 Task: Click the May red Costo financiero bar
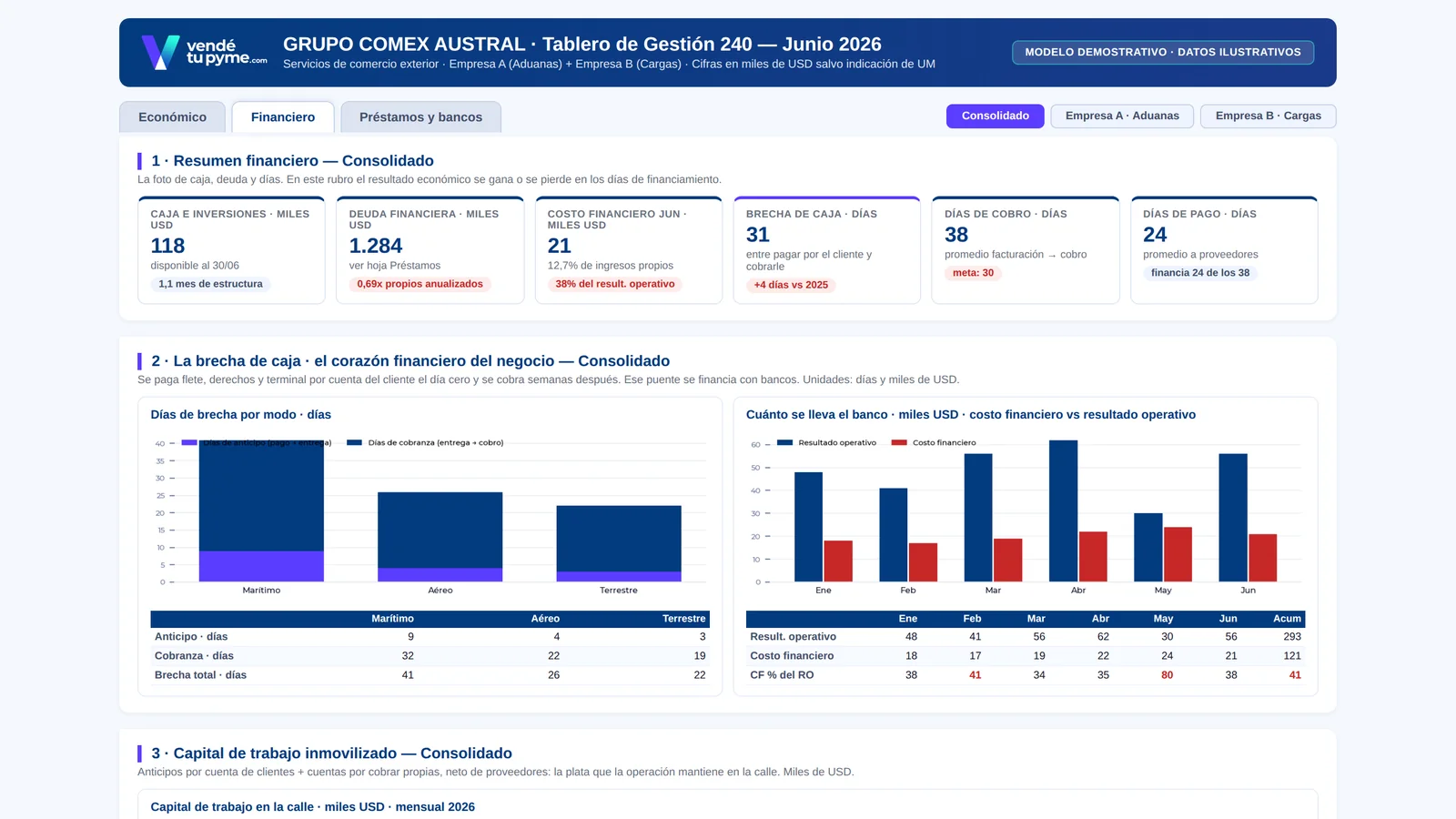[x=1178, y=554]
